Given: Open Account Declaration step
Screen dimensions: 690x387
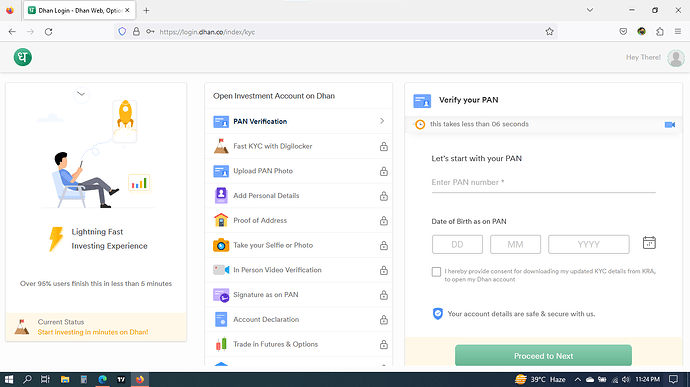Looking at the screenshot, I should coord(299,319).
